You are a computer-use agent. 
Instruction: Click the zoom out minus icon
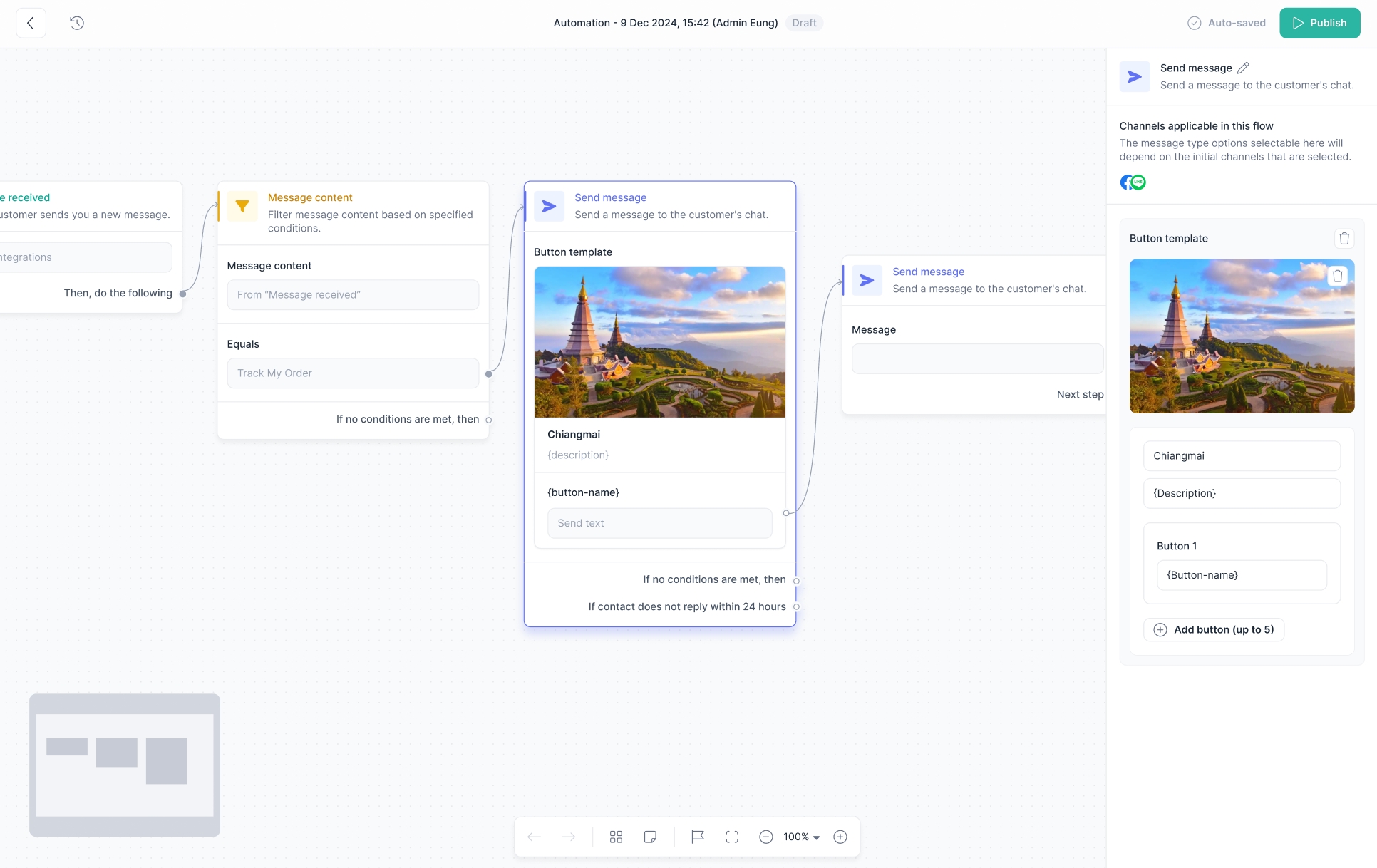766,837
